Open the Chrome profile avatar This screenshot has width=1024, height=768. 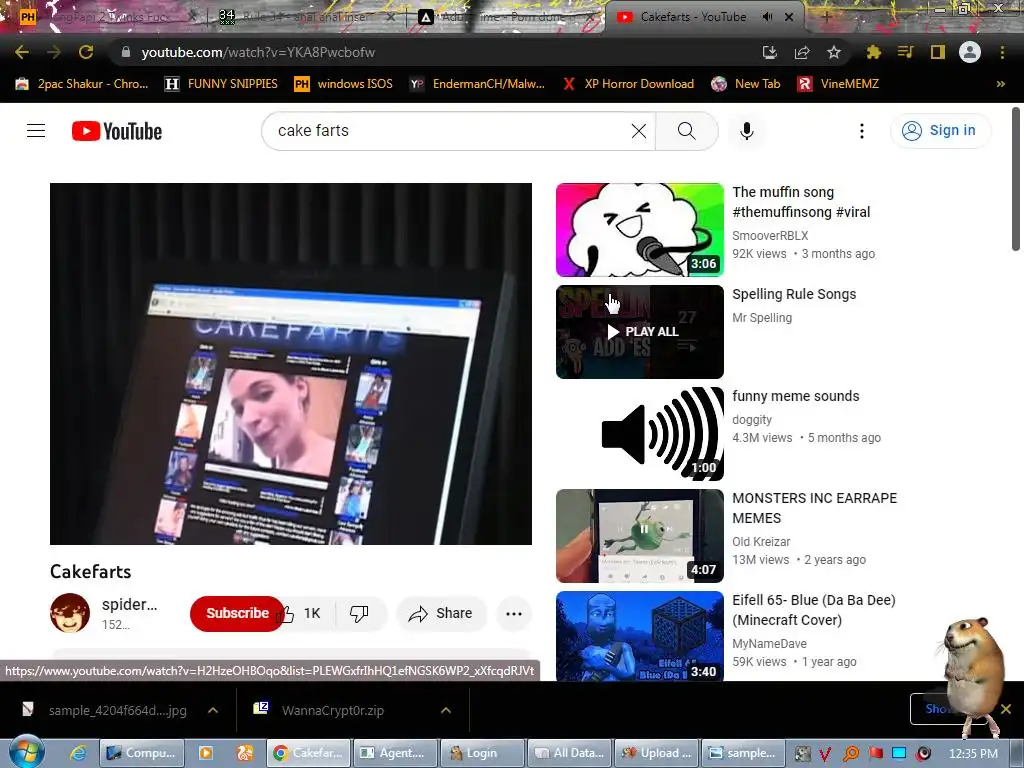970,52
